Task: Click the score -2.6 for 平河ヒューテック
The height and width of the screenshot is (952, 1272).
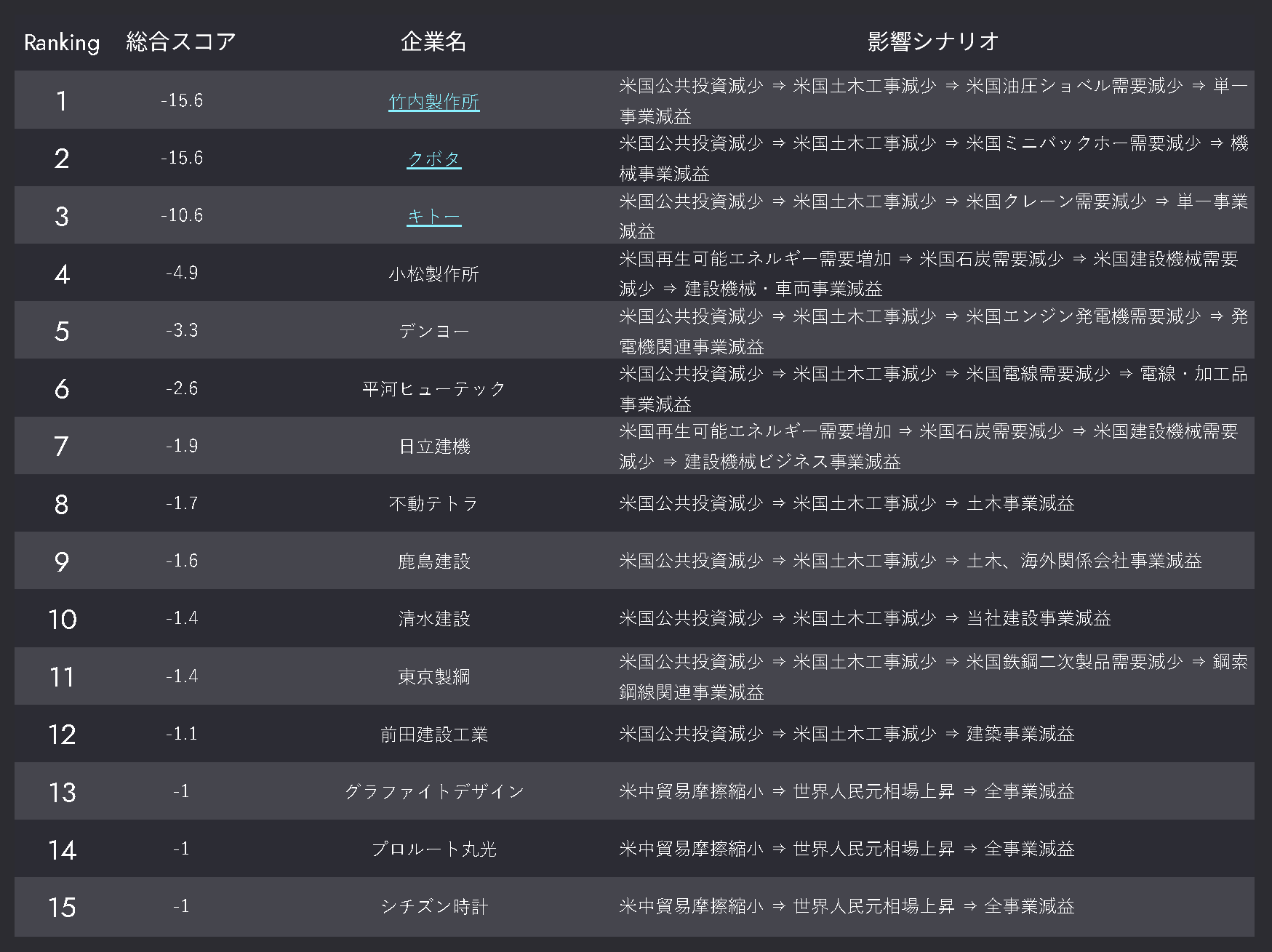Action: tap(182, 388)
